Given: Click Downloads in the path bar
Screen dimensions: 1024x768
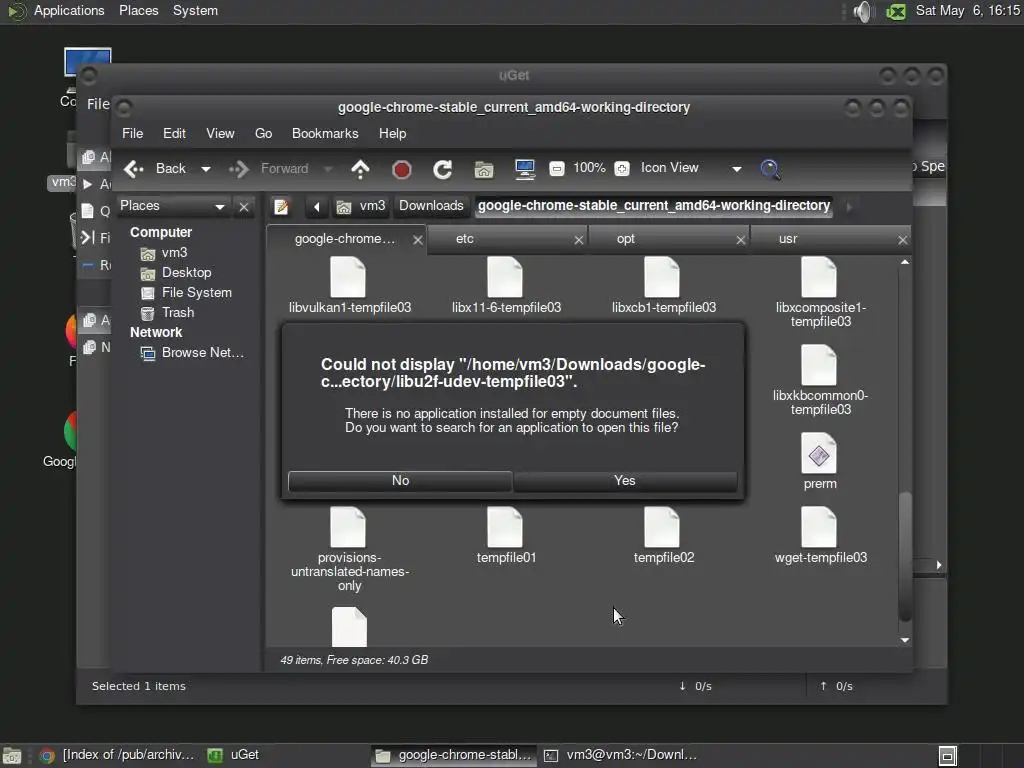Looking at the screenshot, I should coord(431,206).
